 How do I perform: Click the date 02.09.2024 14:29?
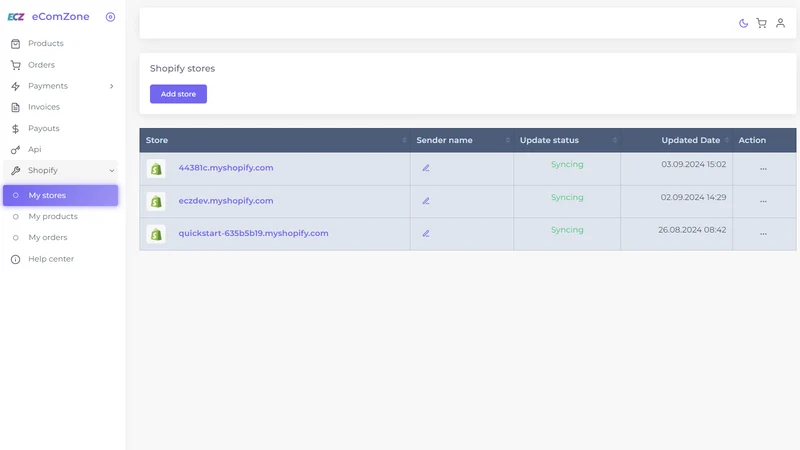[693, 197]
